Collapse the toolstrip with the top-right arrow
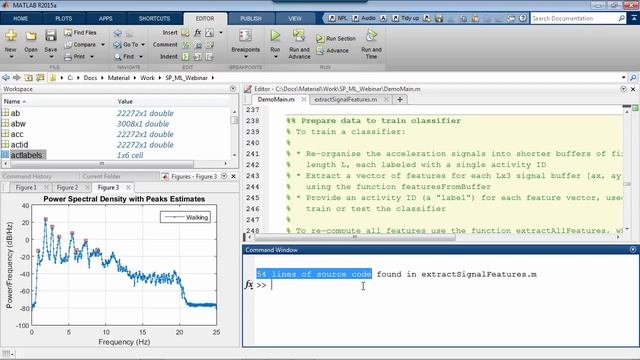This screenshot has height=360, width=640. click(x=634, y=18)
